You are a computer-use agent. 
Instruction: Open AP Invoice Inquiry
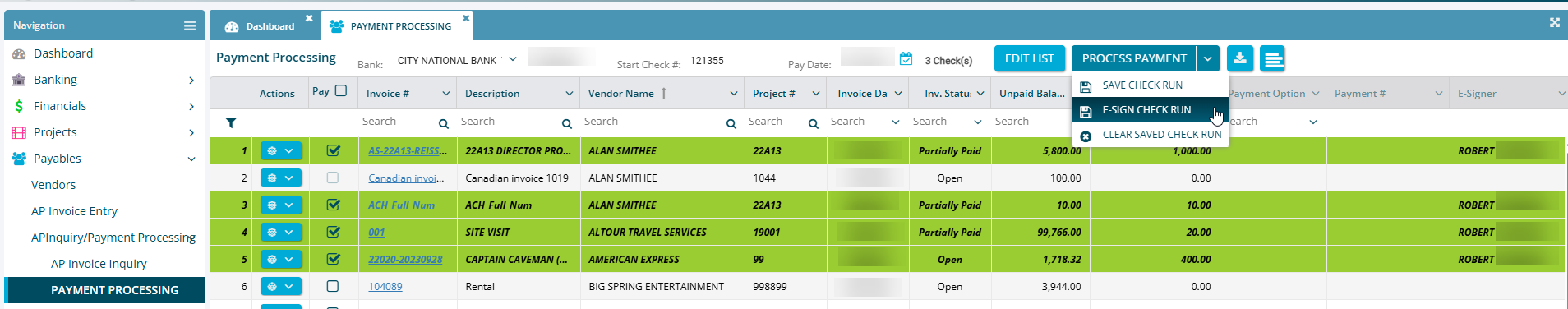click(99, 264)
